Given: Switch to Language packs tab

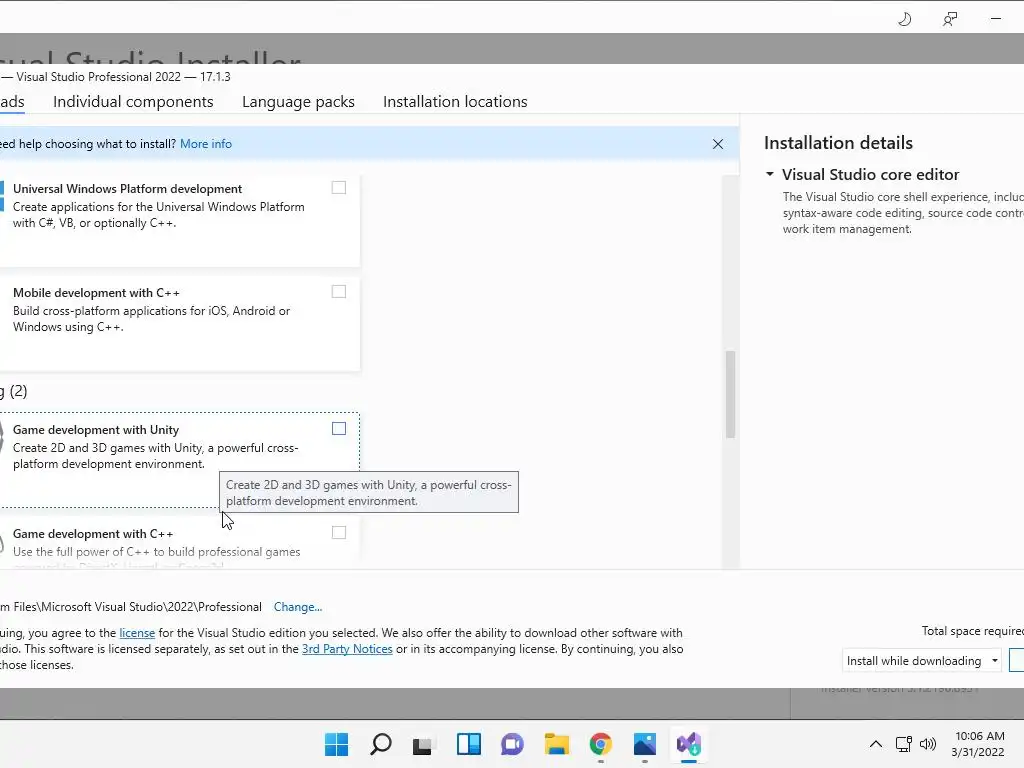Looking at the screenshot, I should (298, 102).
